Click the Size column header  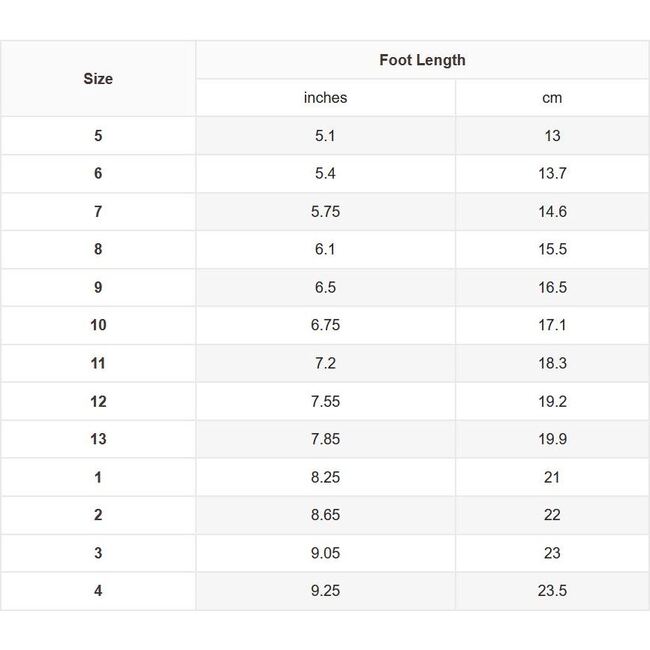pyautogui.click(x=98, y=79)
